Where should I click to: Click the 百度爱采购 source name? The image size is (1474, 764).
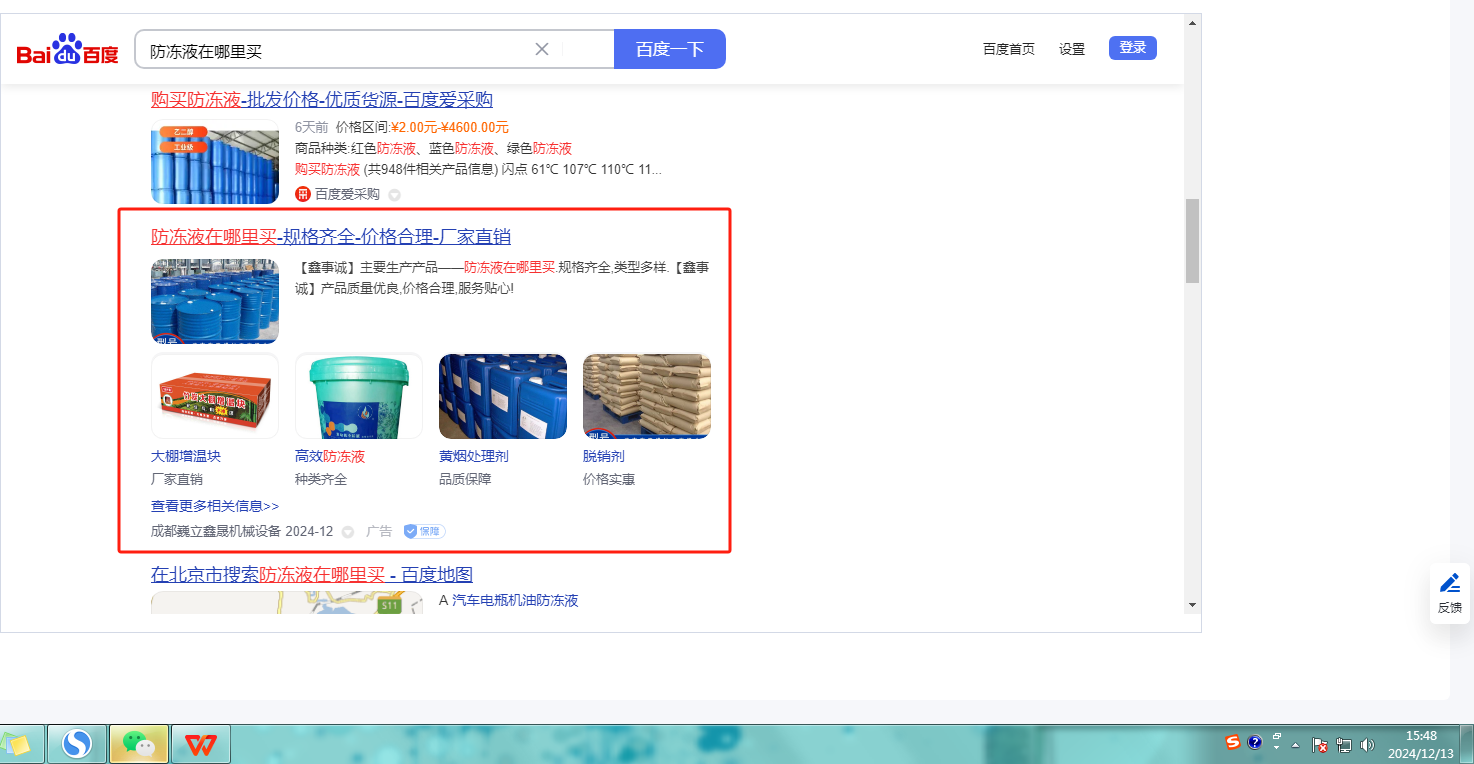[x=347, y=194]
